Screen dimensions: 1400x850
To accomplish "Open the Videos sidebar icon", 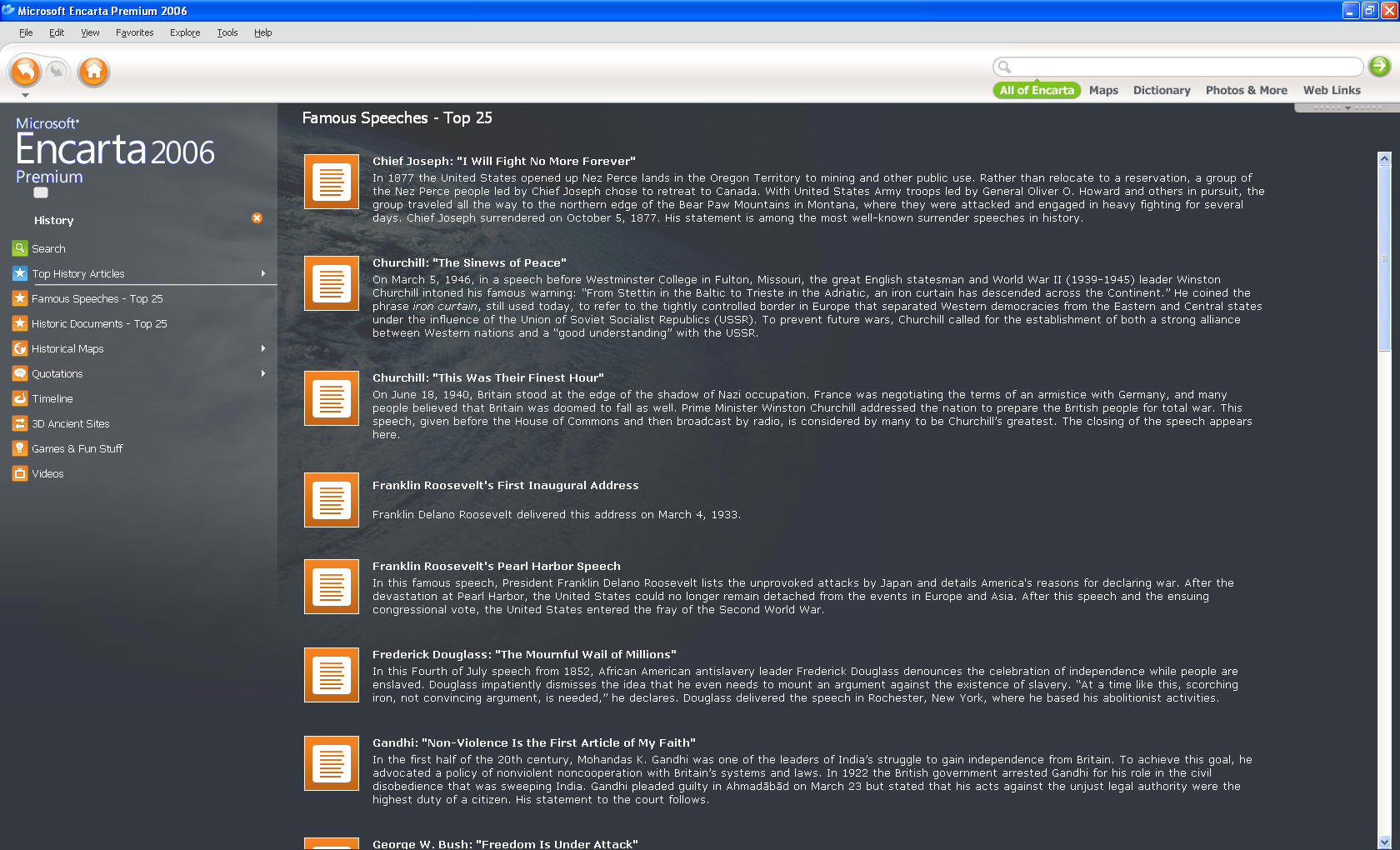I will (20, 473).
